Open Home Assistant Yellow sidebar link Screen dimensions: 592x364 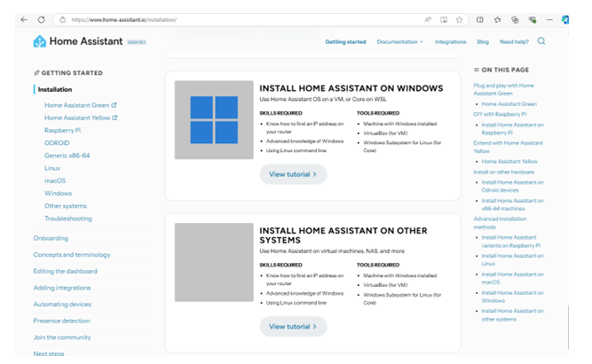77,117
